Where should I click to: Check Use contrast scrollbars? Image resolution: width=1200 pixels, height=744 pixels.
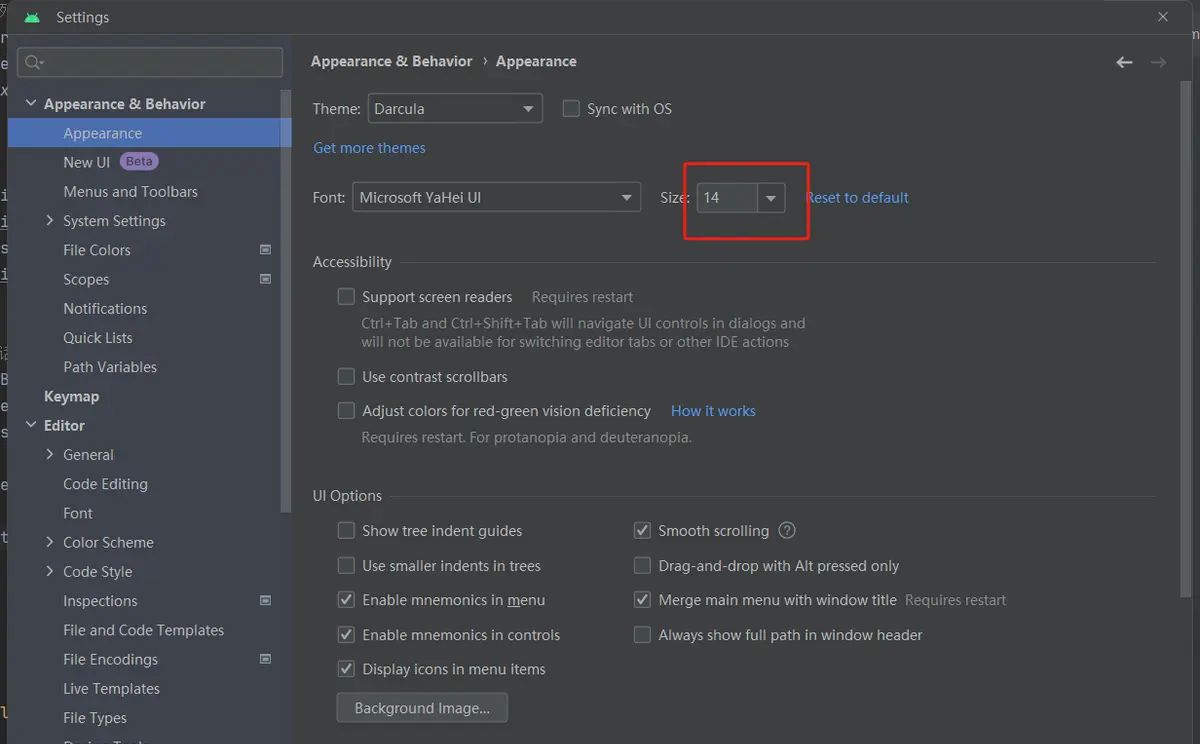(346, 376)
